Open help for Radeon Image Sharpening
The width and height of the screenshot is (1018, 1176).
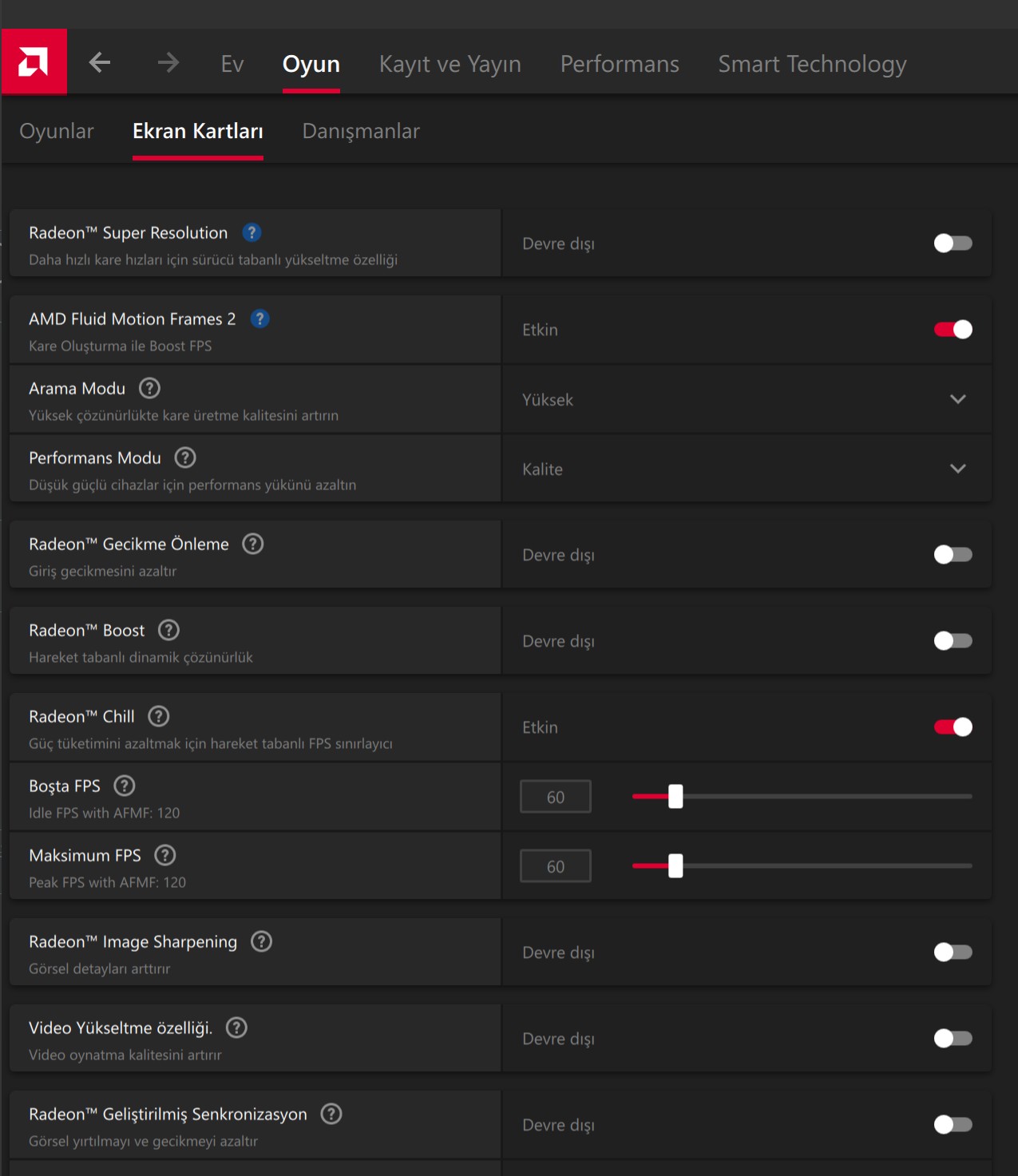[262, 941]
